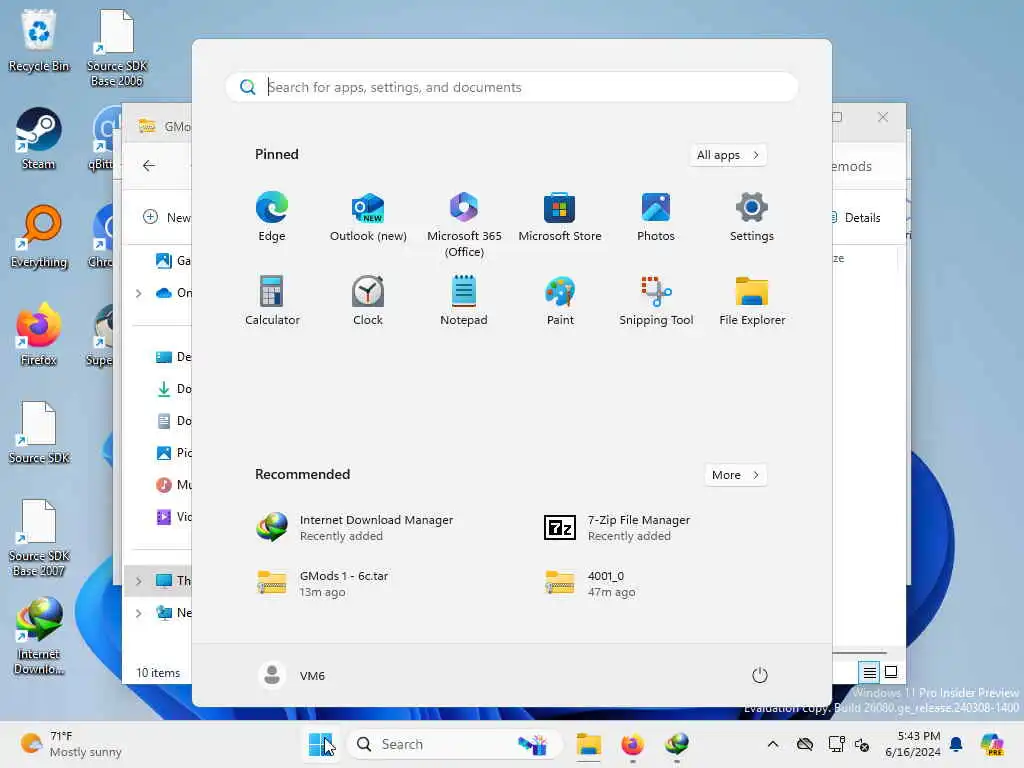Open Copilot preview icon in taskbar corner
This screenshot has width=1024, height=768.
[992, 744]
